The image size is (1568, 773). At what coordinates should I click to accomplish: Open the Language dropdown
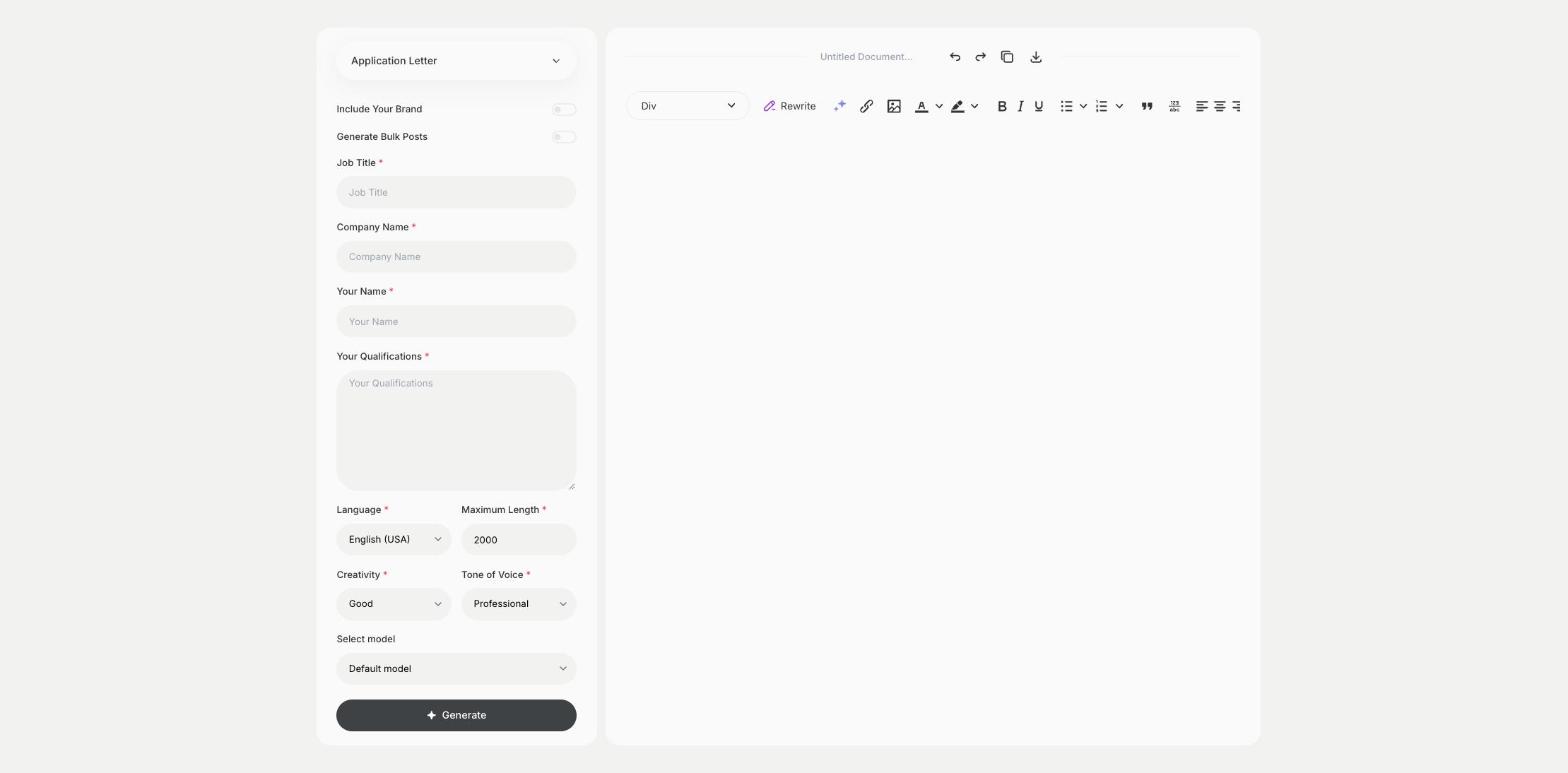pos(394,540)
